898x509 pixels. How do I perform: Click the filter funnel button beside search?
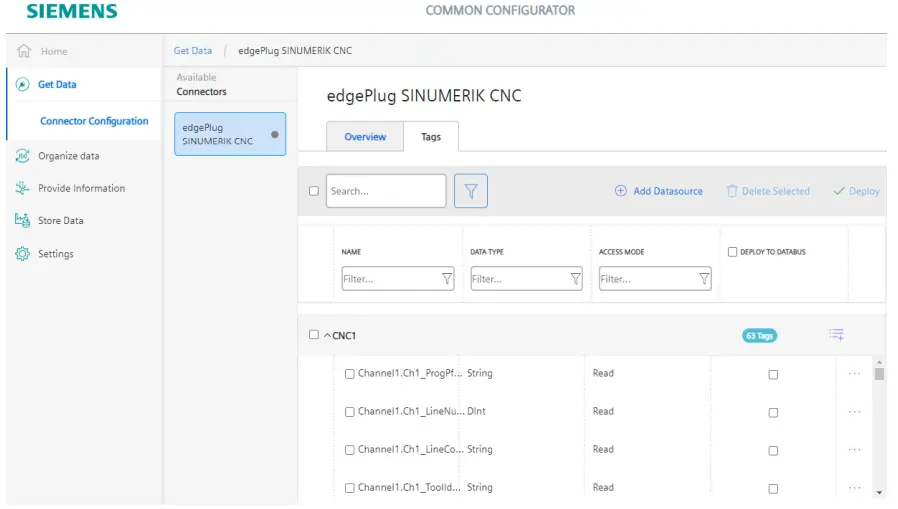(x=470, y=191)
